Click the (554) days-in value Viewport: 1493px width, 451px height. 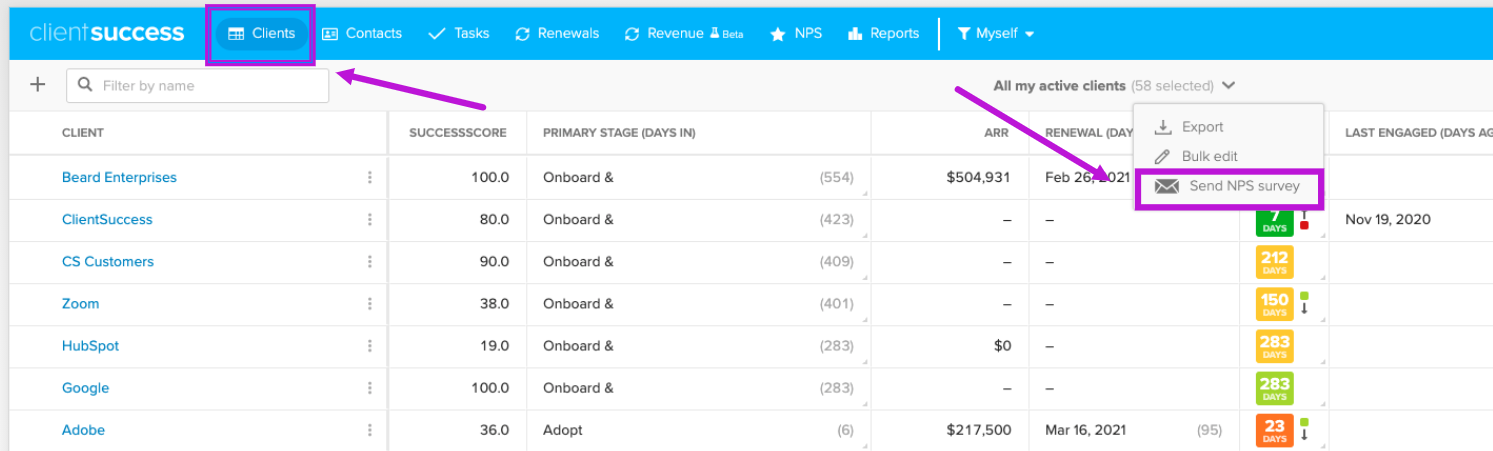pos(836,177)
